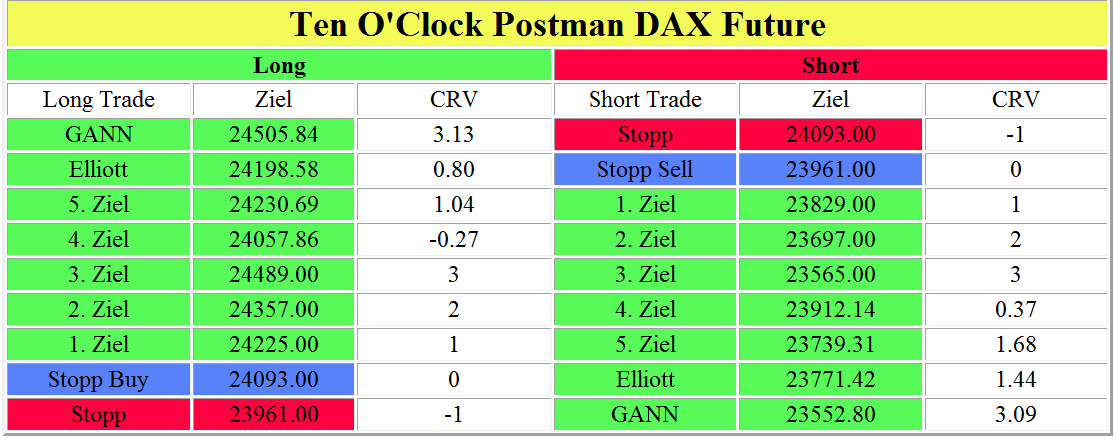This screenshot has width=1116, height=441.
Task: Click the Ten O'Clock Postman DAX Future title
Action: coord(558,24)
